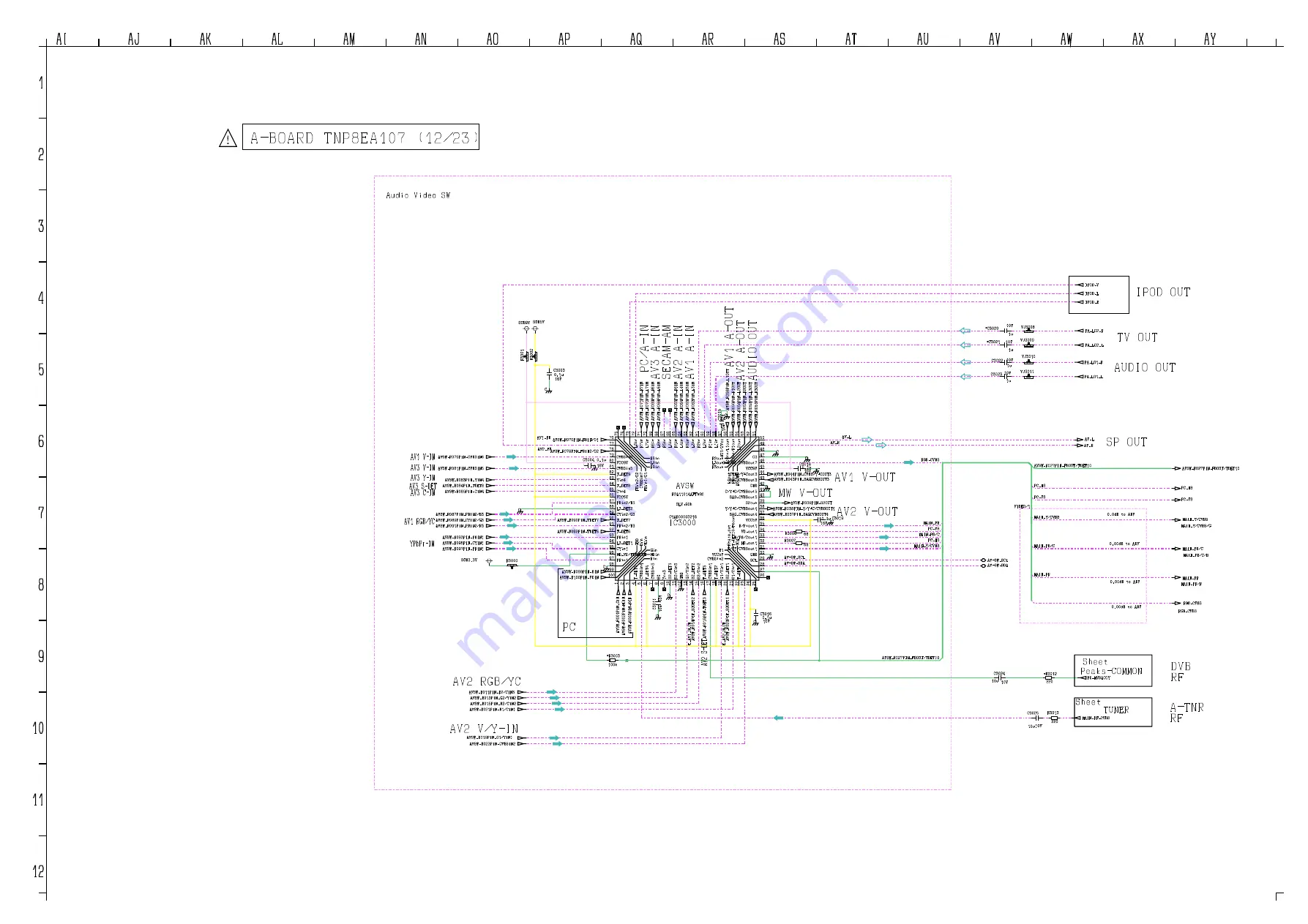Click the vertical 'AV2 A-IN' label
Image resolution: width=1308 pixels, height=924 pixels.
[679, 352]
